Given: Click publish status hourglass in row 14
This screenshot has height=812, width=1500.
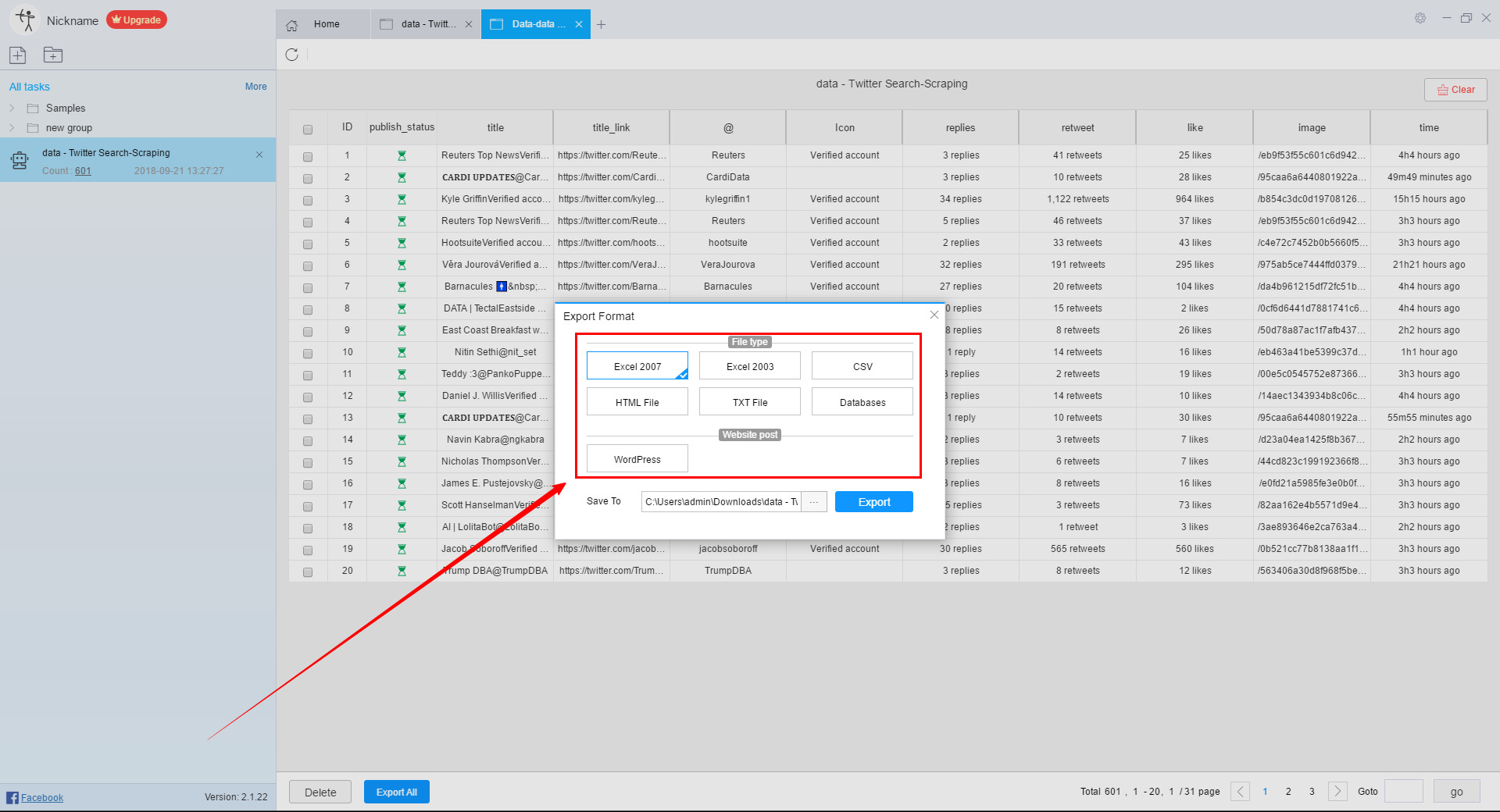Looking at the screenshot, I should [x=402, y=440].
